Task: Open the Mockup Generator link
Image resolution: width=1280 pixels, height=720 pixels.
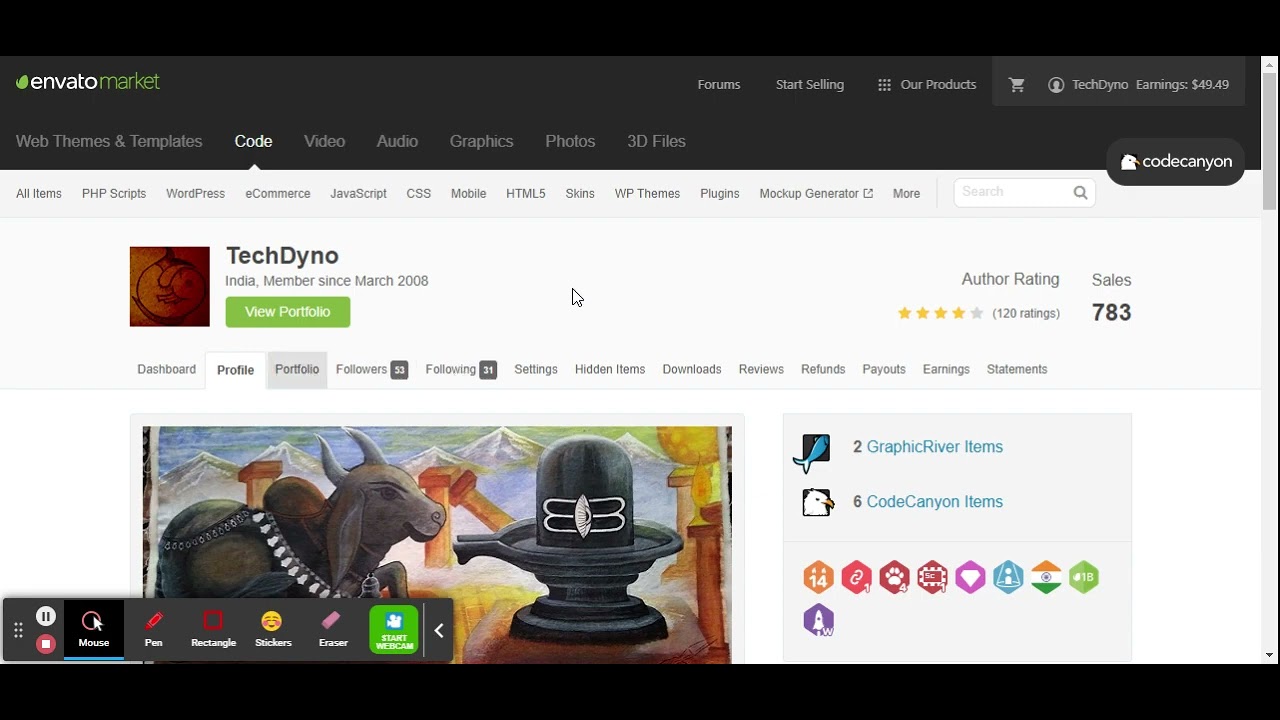Action: tap(816, 194)
